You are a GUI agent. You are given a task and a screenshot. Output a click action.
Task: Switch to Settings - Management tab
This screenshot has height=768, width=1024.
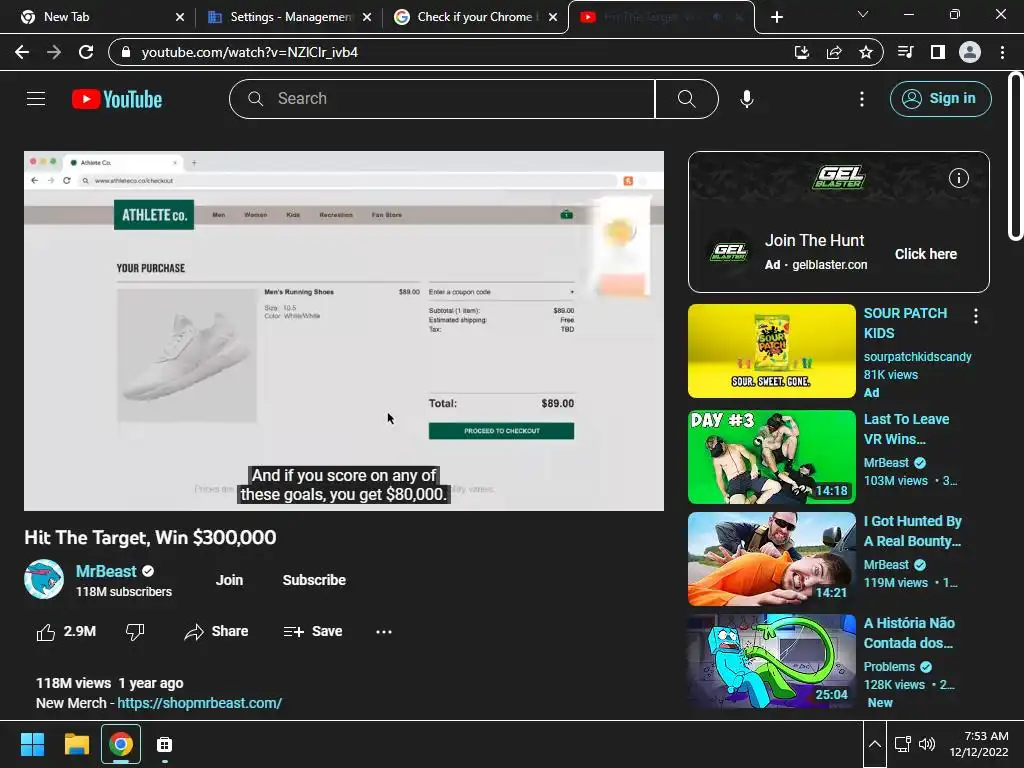[291, 17]
